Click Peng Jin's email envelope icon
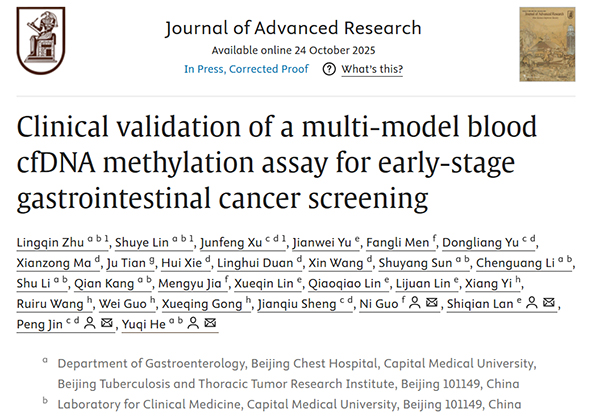Screen dimensions: 600x417 click(107, 324)
